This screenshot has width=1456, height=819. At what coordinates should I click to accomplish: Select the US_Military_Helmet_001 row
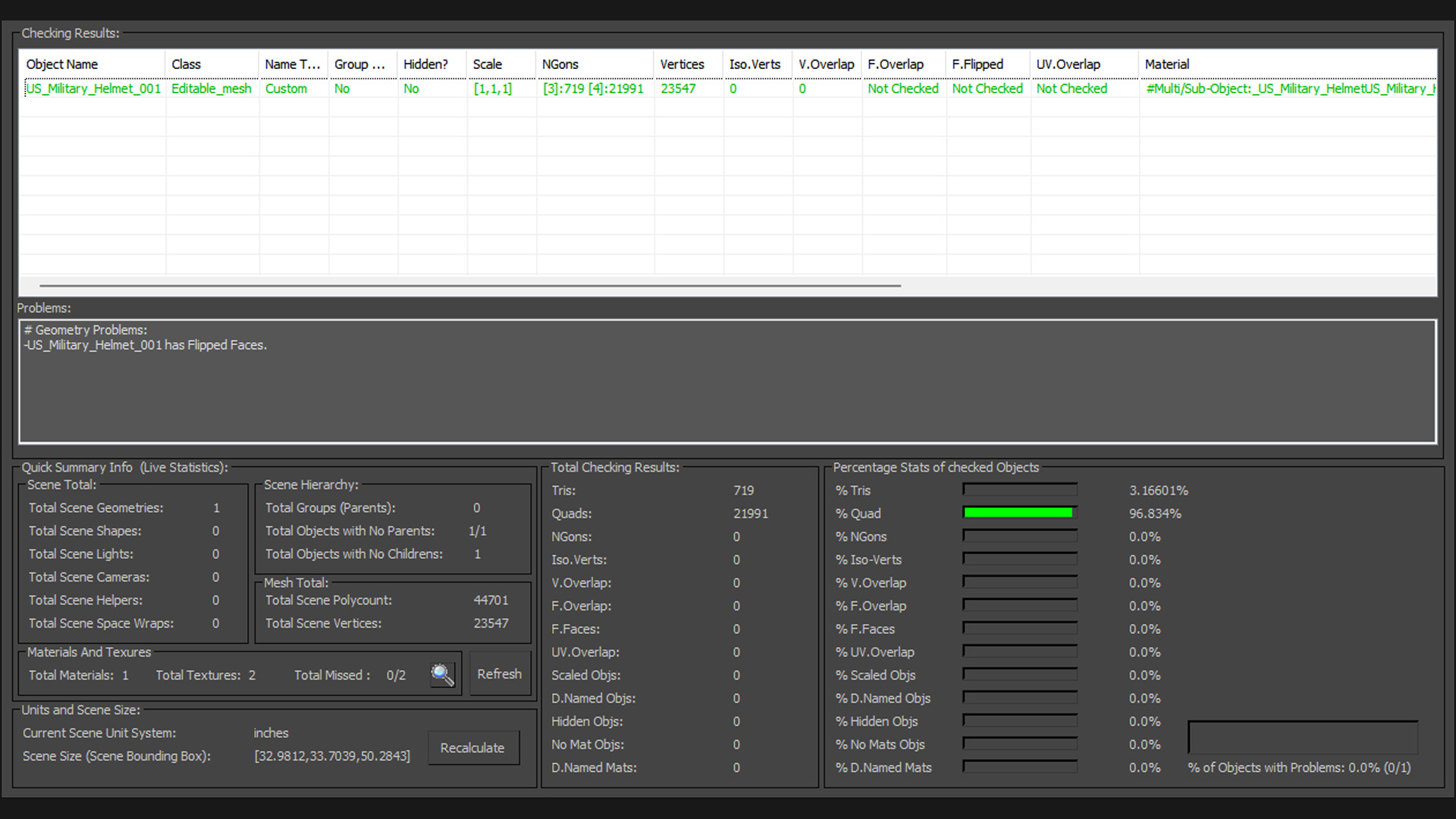point(94,89)
